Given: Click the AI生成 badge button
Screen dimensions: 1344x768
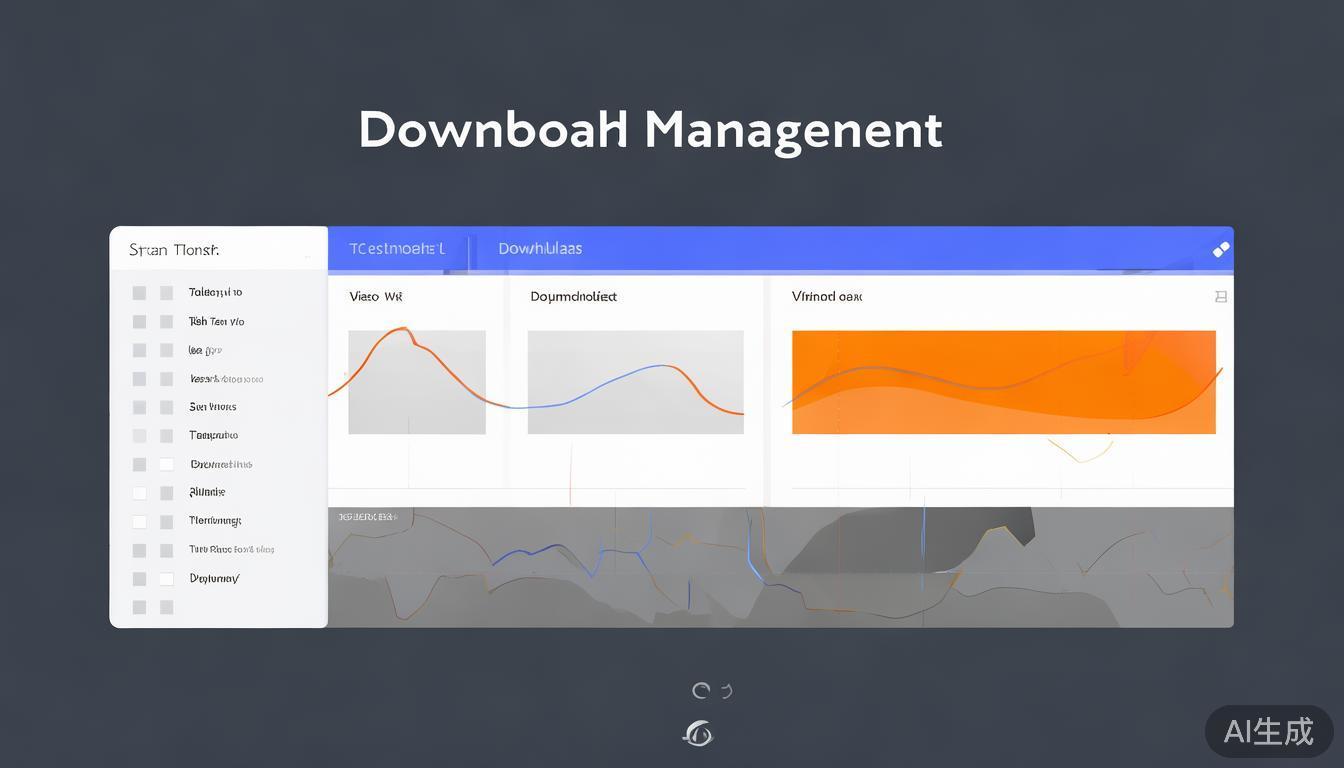Looking at the screenshot, I should click(x=1268, y=731).
